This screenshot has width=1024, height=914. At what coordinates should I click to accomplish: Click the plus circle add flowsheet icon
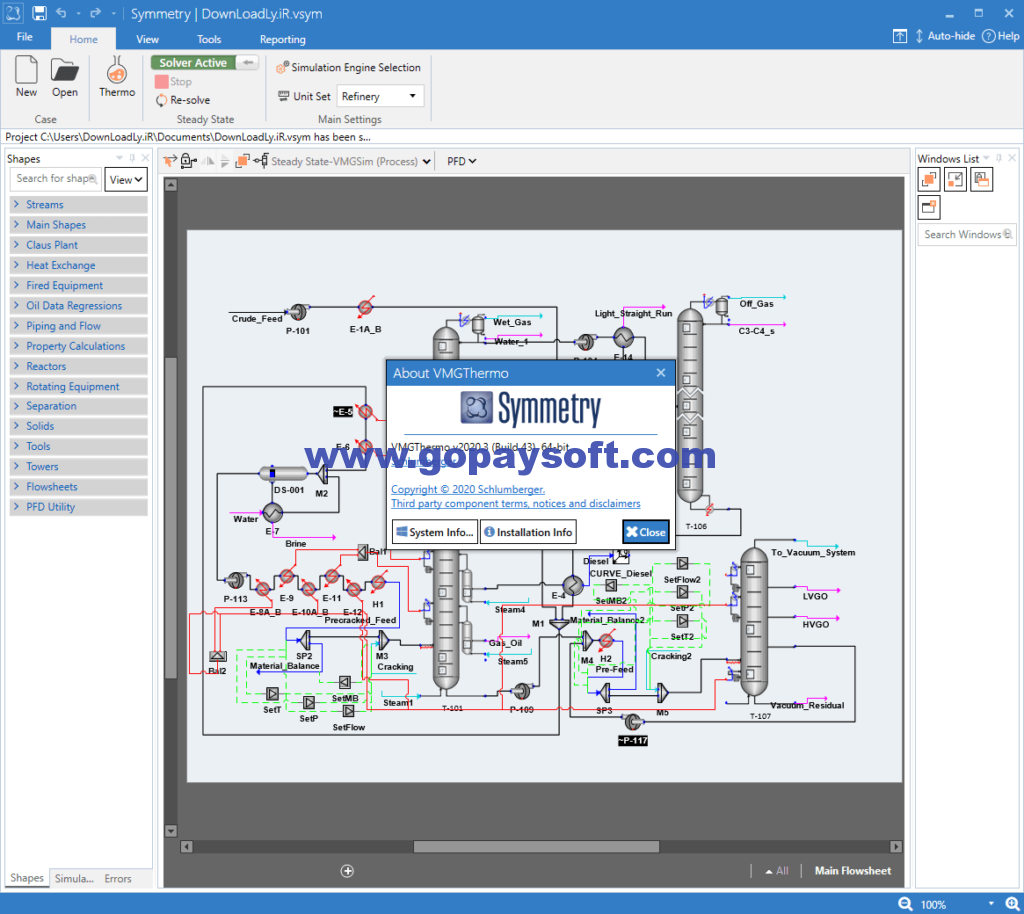point(347,871)
